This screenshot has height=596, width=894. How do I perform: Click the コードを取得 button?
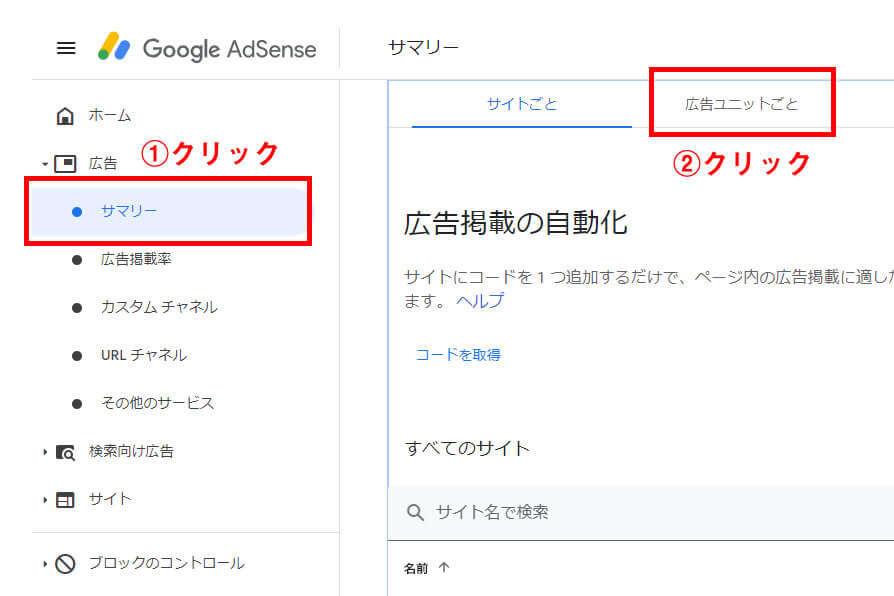[x=458, y=355]
